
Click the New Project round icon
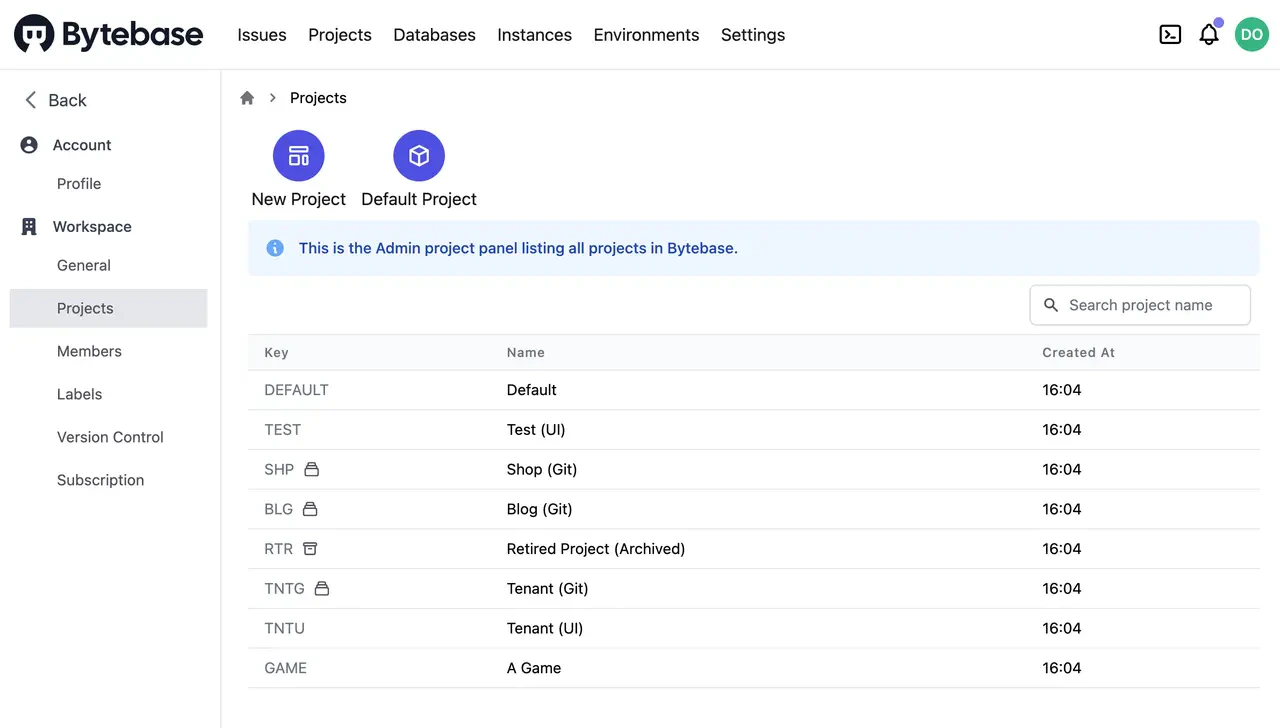point(299,156)
